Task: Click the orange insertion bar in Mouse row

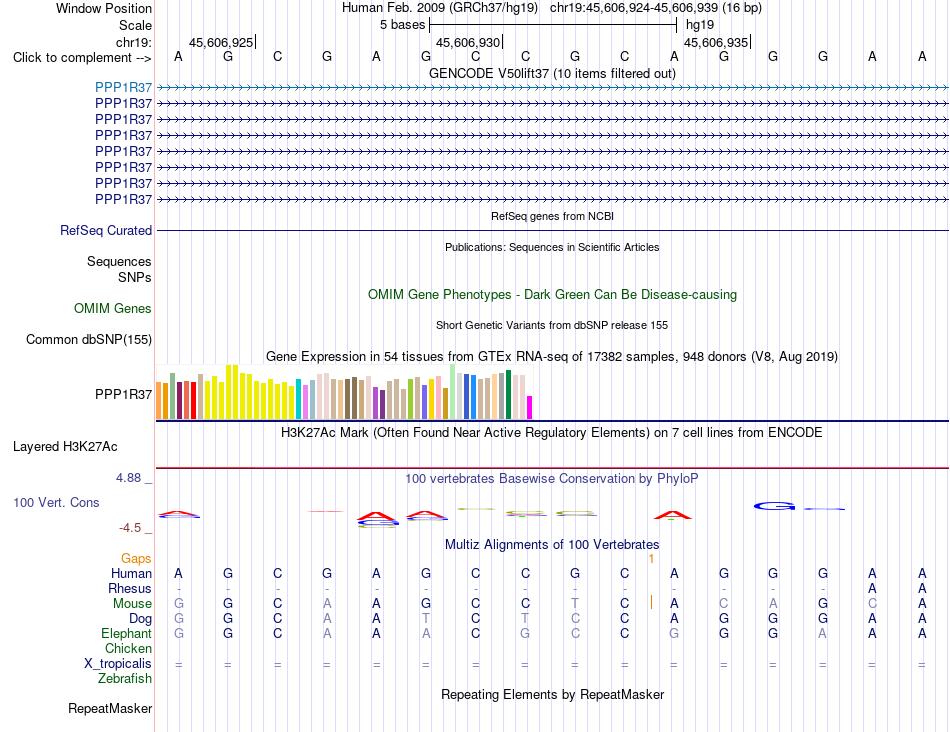Action: point(651,602)
